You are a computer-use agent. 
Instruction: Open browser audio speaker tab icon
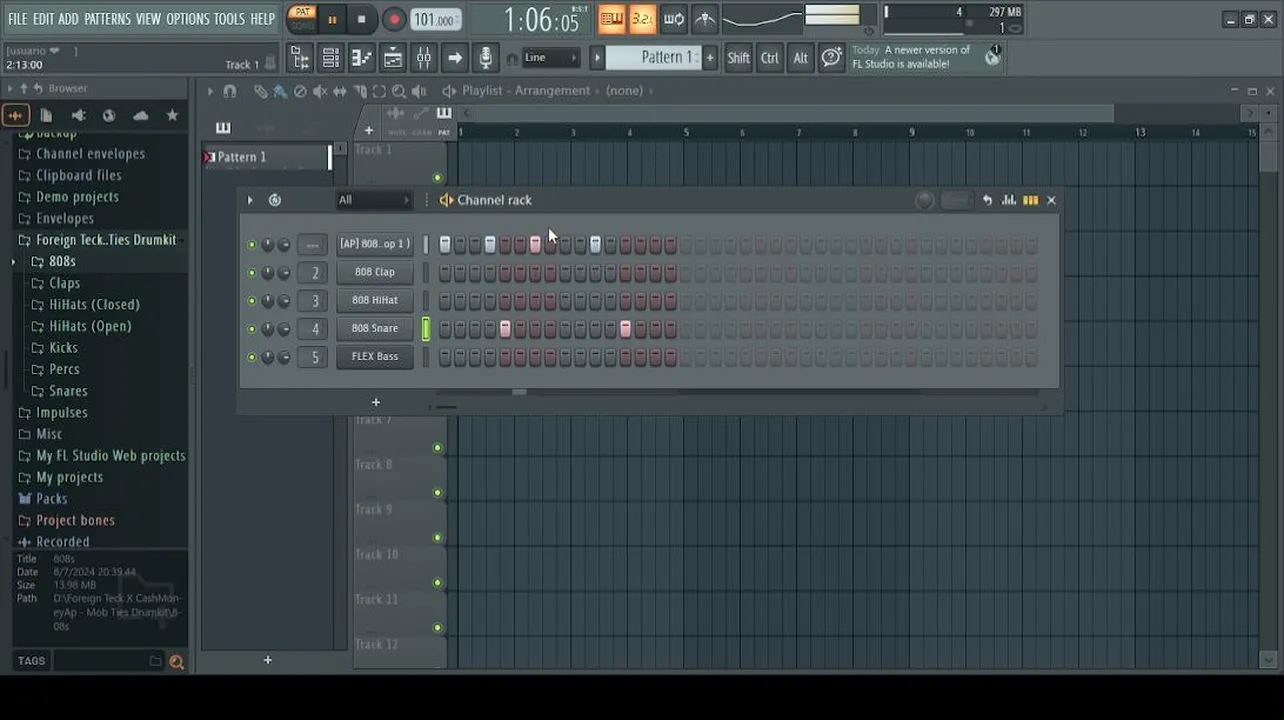click(78, 115)
